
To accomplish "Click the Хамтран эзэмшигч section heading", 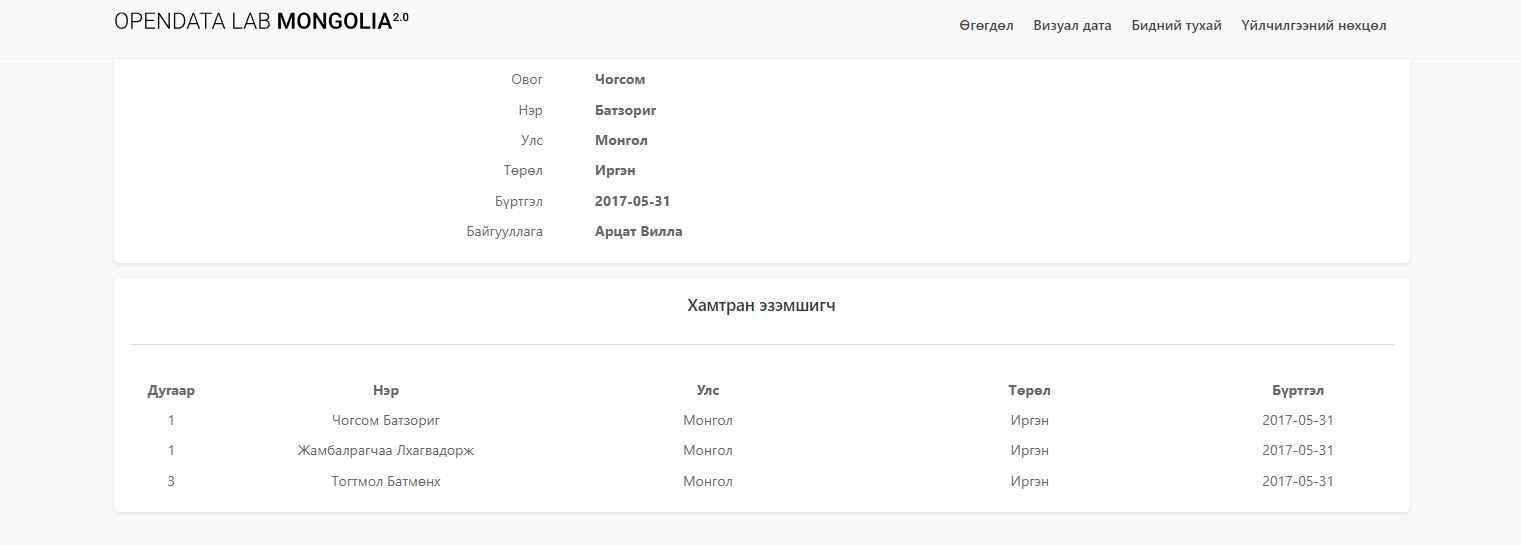I will pos(761,306).
